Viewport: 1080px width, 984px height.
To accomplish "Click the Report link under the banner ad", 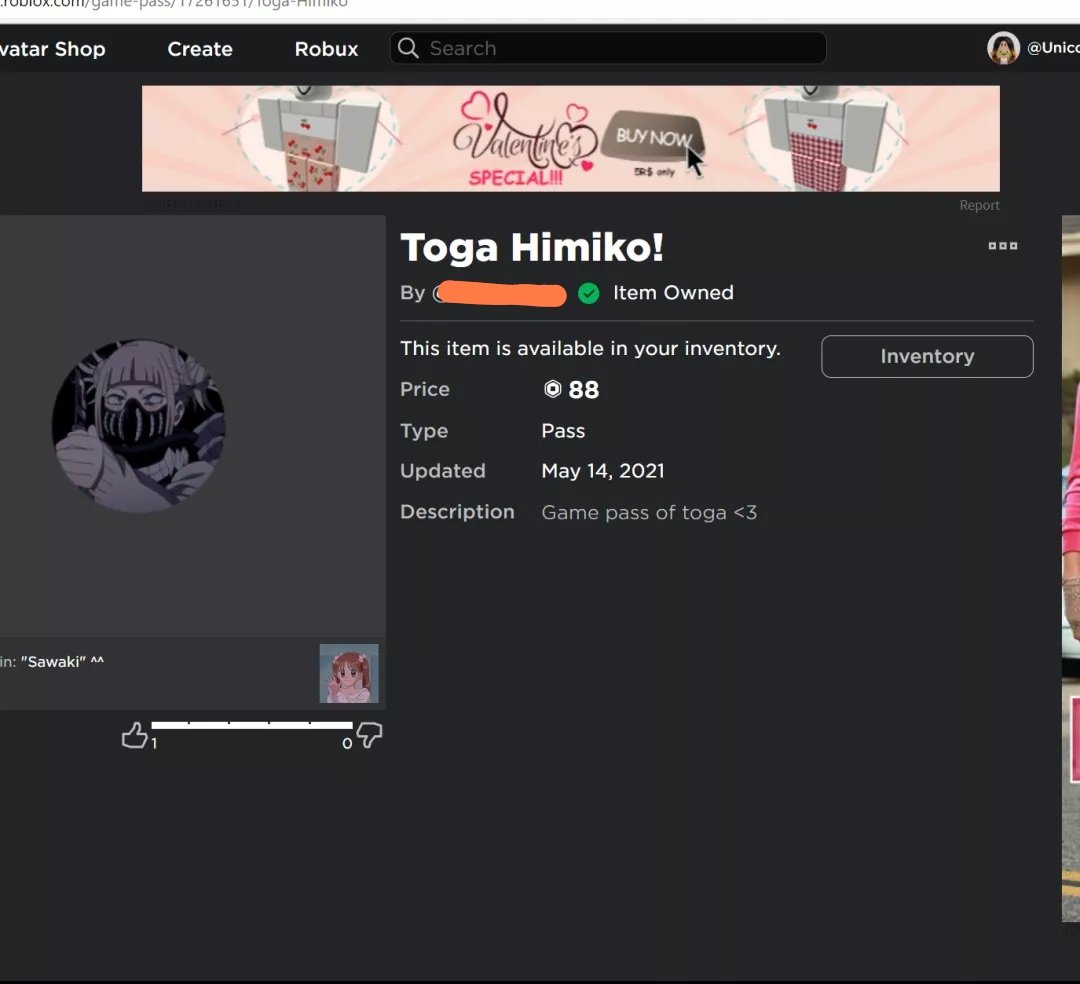I will (x=979, y=205).
